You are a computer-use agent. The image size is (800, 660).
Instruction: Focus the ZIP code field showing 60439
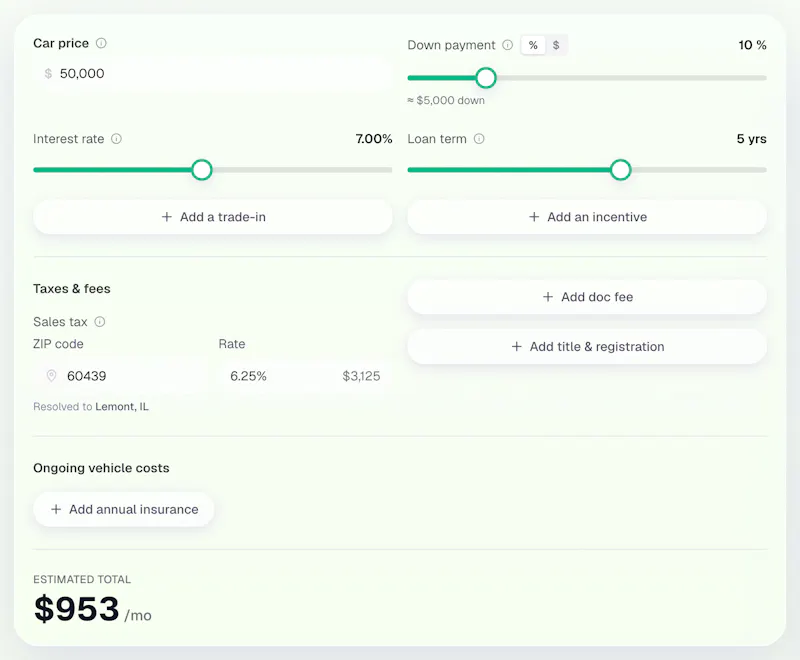[120, 376]
